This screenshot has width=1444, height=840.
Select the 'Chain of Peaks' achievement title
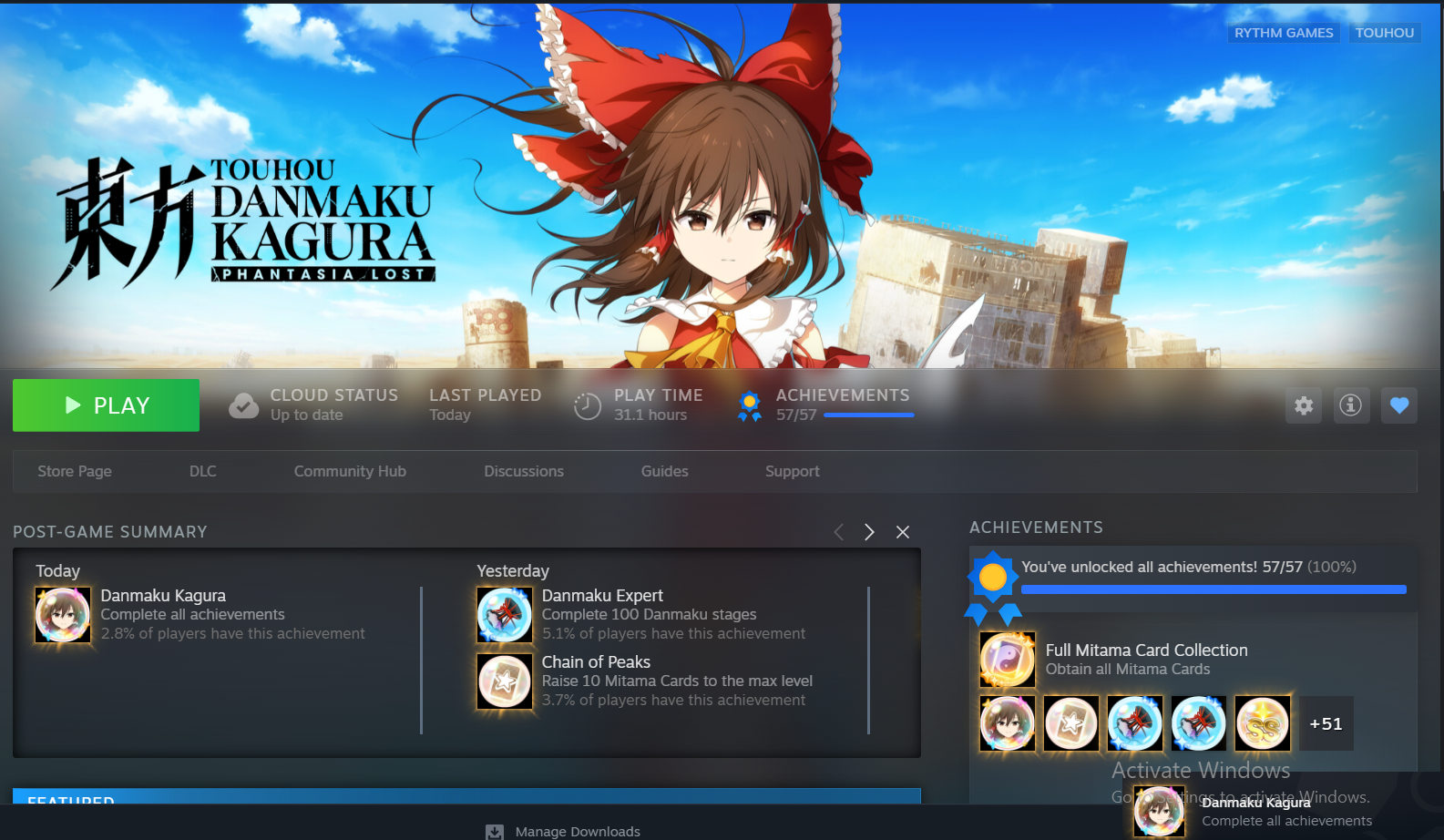point(596,662)
